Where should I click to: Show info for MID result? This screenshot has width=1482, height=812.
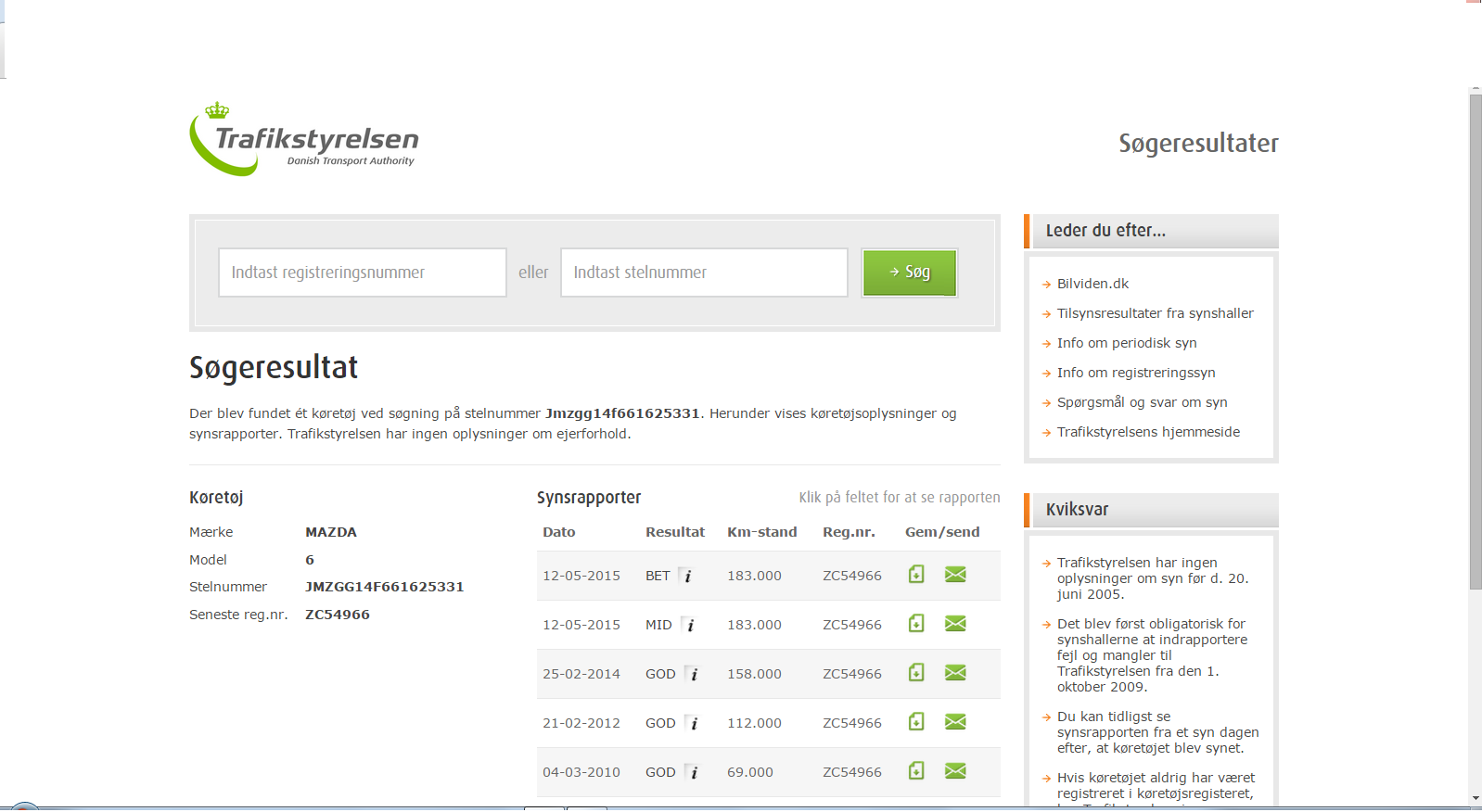tap(690, 625)
